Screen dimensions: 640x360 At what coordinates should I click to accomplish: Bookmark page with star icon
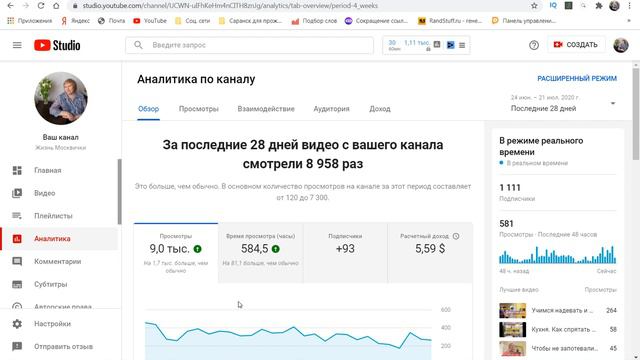click(534, 6)
